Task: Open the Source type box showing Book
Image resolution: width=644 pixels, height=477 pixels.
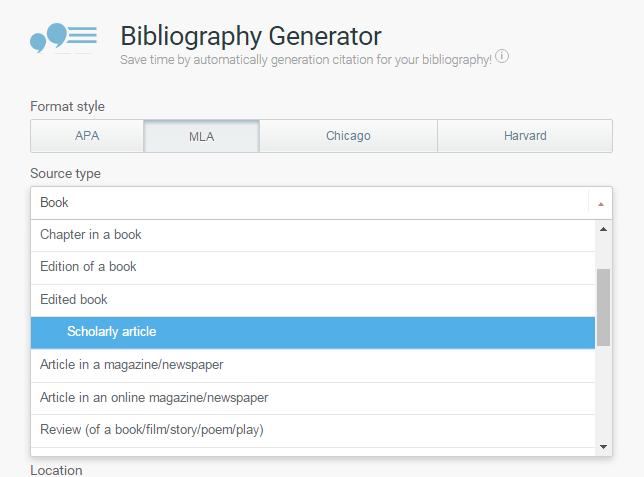Action: point(310,203)
